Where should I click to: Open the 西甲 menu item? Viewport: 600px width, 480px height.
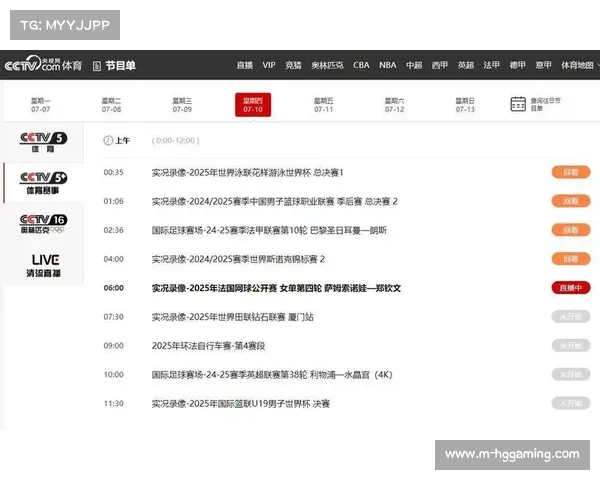[440, 65]
